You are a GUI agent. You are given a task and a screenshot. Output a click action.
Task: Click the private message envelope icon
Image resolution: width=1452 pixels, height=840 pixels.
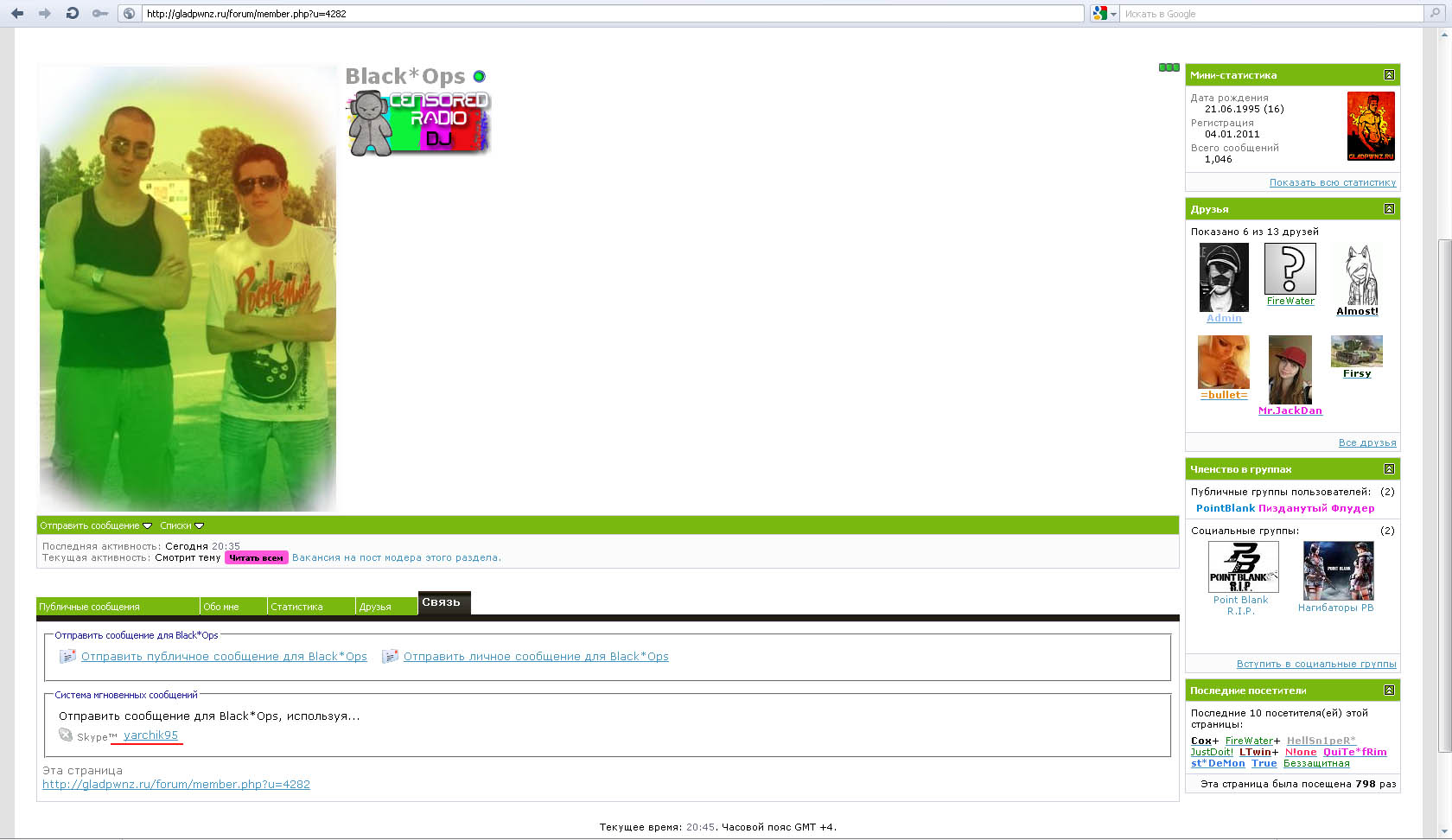tap(390, 657)
